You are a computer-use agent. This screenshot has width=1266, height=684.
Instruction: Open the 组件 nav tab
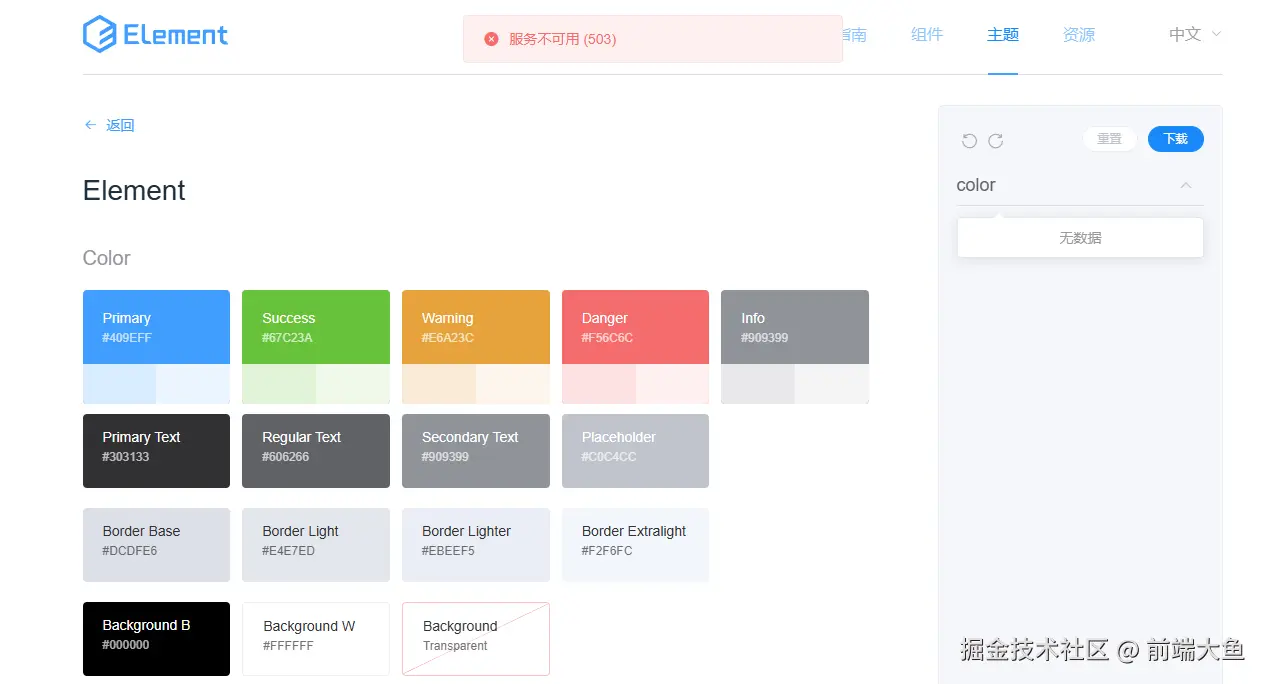pyautogui.click(x=927, y=34)
